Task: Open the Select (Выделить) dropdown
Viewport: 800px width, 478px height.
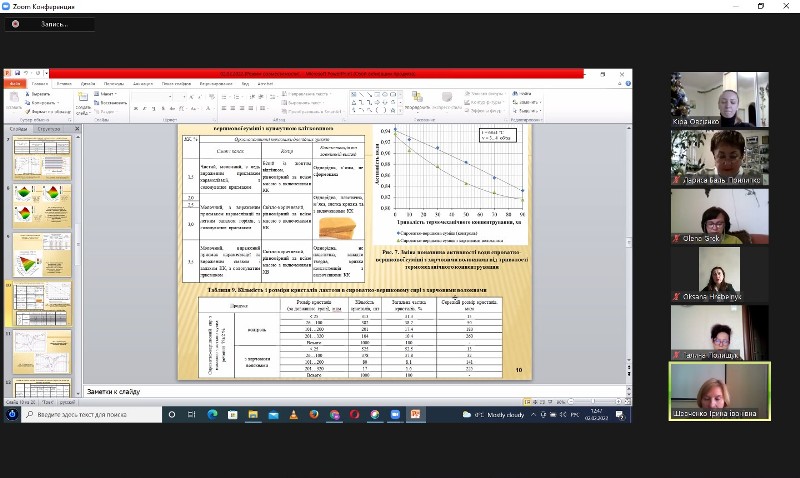Action: point(527,110)
